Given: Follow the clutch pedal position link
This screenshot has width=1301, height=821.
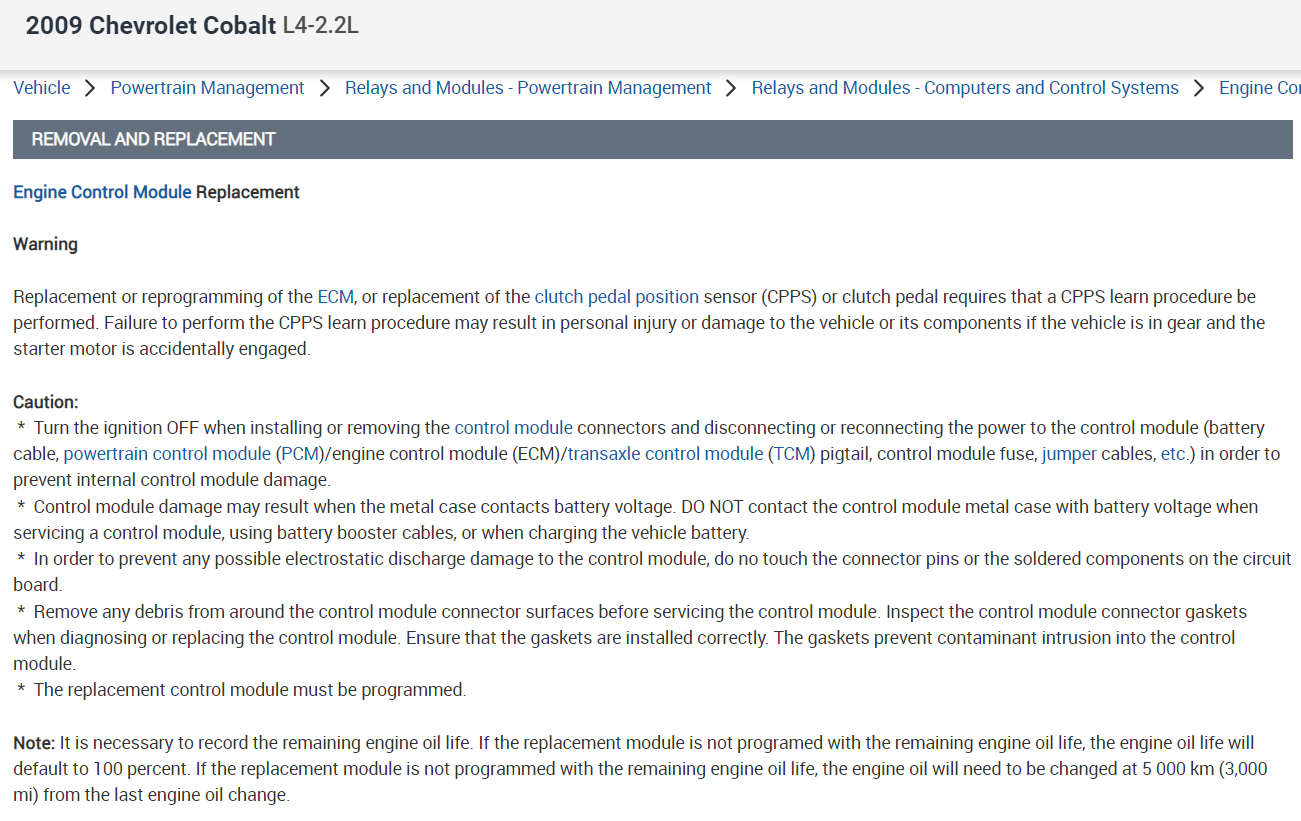Looking at the screenshot, I should point(617,297).
